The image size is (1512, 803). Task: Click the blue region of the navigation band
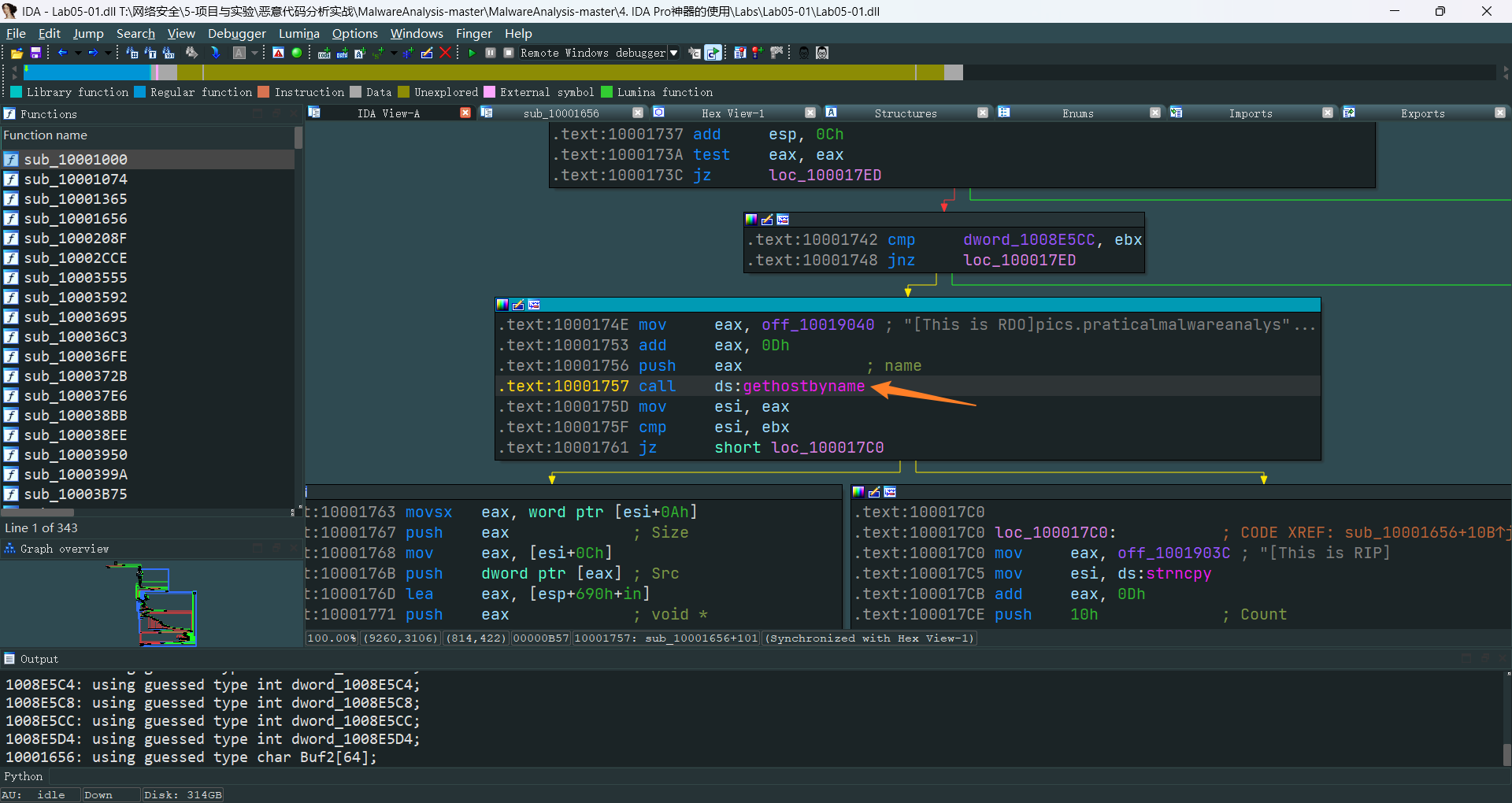pyautogui.click(x=87, y=72)
